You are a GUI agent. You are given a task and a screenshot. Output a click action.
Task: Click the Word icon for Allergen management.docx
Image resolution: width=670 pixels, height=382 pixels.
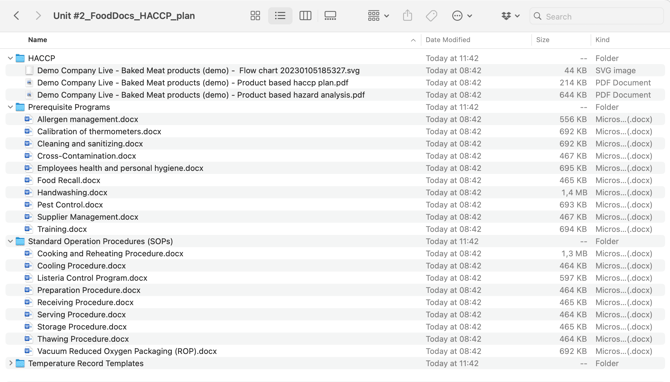tap(28, 119)
